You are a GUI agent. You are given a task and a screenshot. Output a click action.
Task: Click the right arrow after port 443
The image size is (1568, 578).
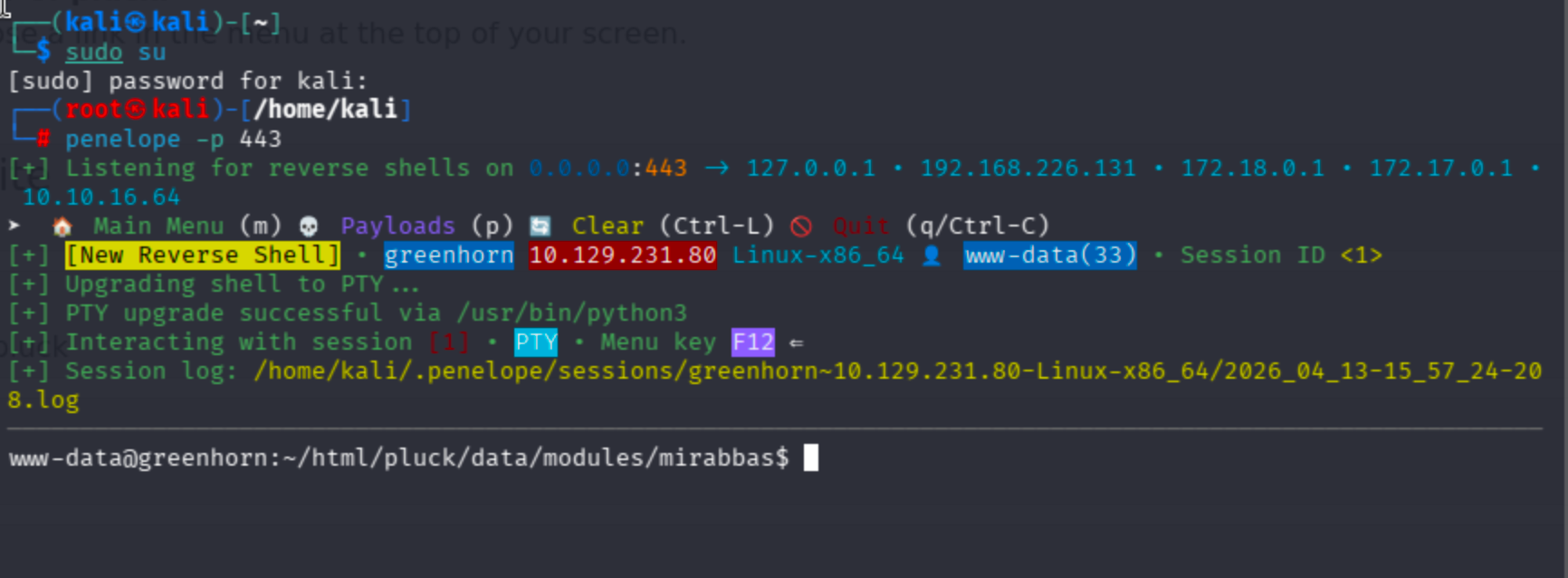[x=717, y=169]
